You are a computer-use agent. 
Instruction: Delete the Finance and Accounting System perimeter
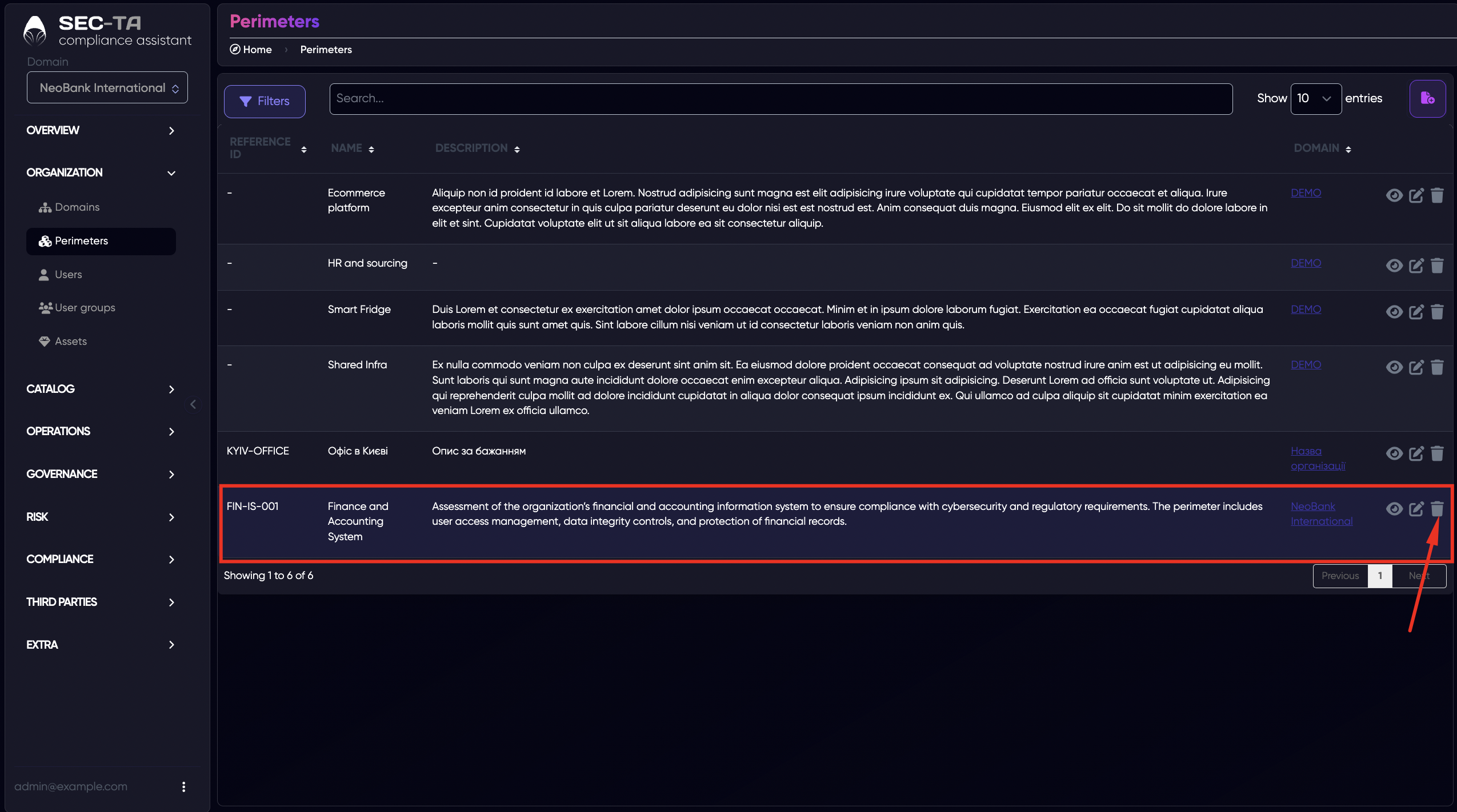point(1437,509)
